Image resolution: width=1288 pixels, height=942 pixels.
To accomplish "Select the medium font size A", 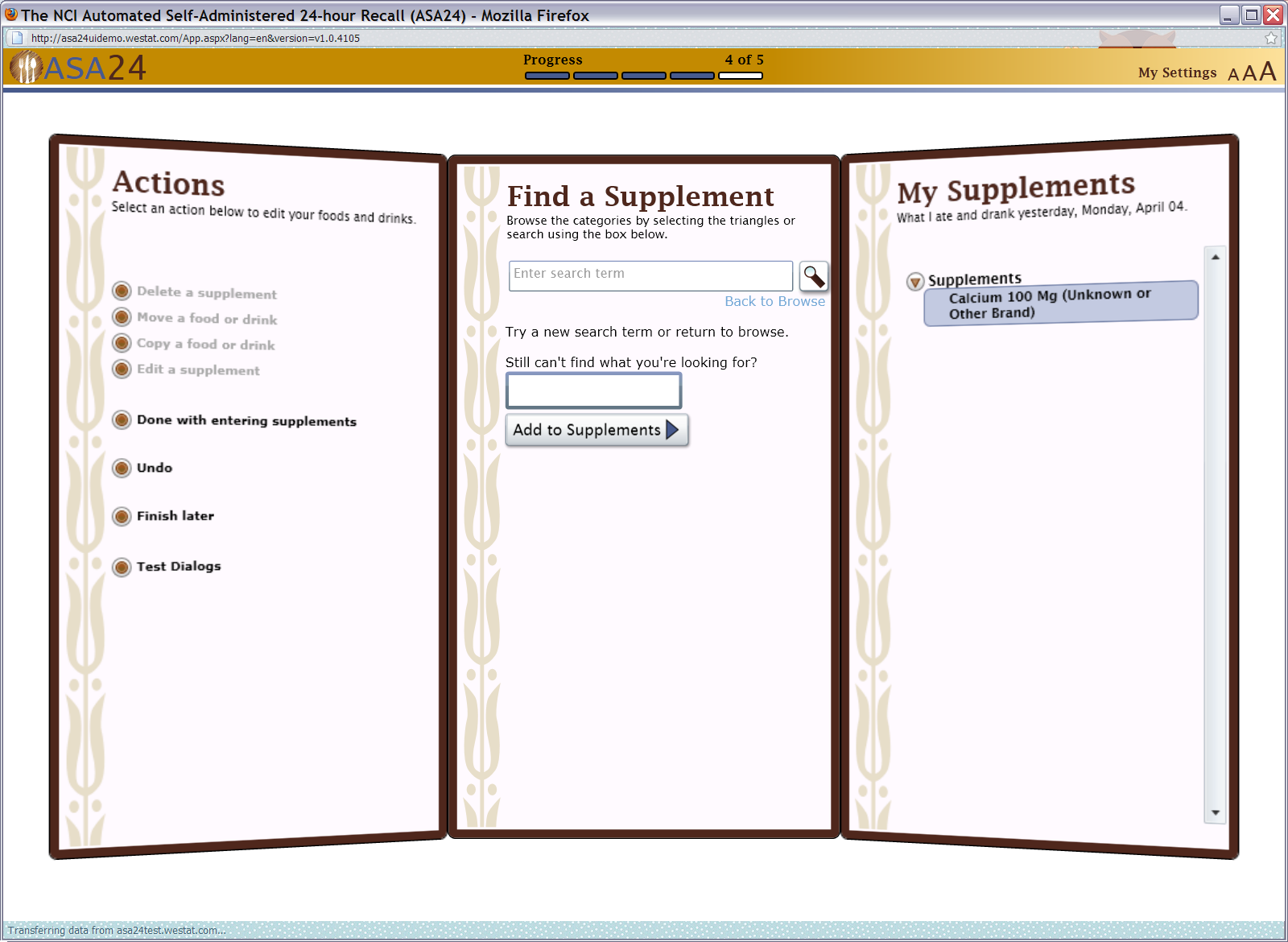I will [x=1249, y=73].
